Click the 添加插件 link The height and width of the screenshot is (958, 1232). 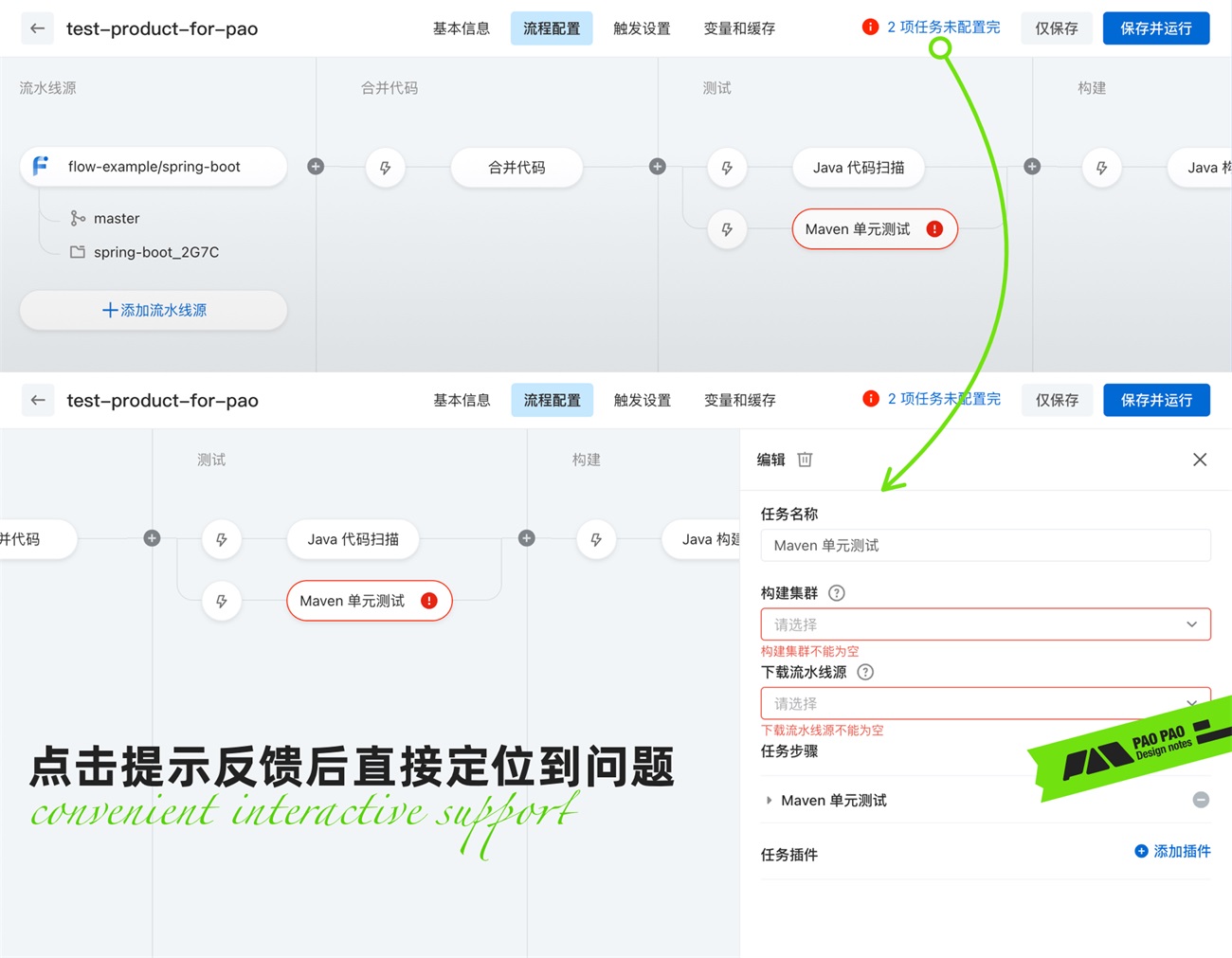point(1172,851)
